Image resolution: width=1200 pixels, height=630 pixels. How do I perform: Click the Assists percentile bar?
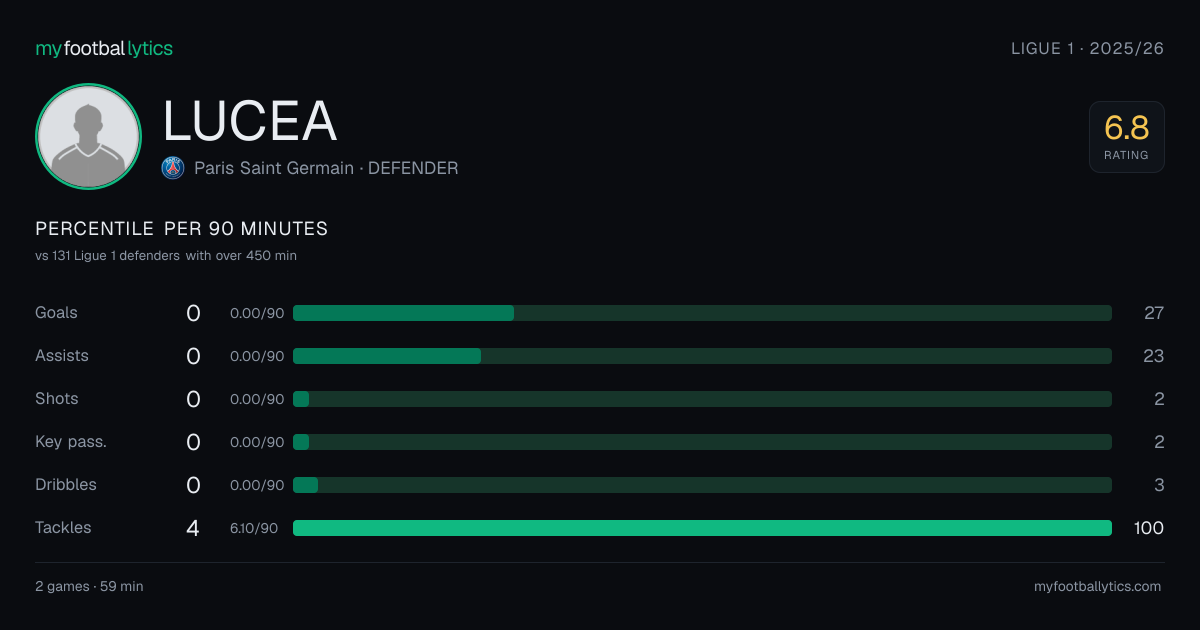[x=702, y=356]
